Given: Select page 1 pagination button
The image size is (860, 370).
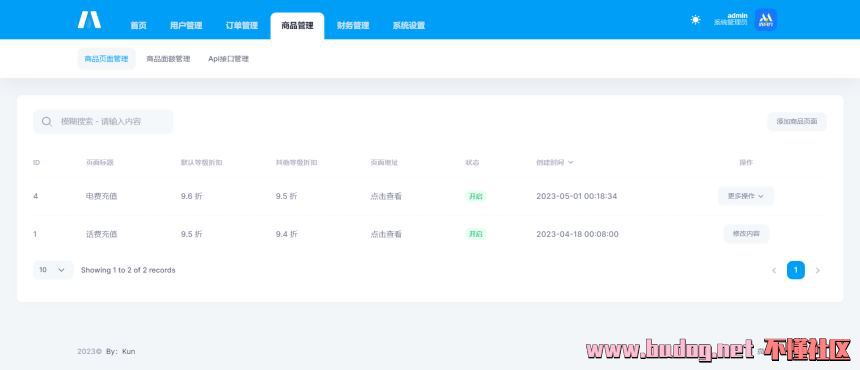Looking at the screenshot, I should pyautogui.click(x=796, y=270).
